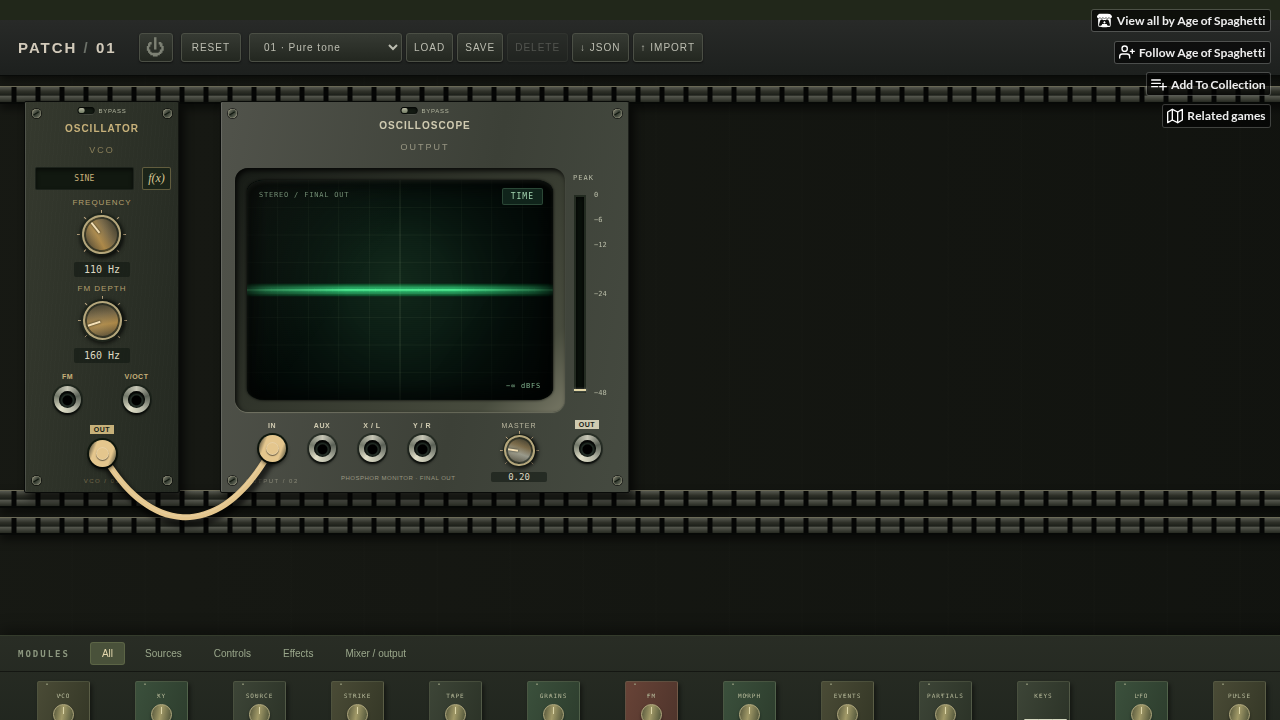
Task: Click the SAVE button
Action: pos(480,47)
